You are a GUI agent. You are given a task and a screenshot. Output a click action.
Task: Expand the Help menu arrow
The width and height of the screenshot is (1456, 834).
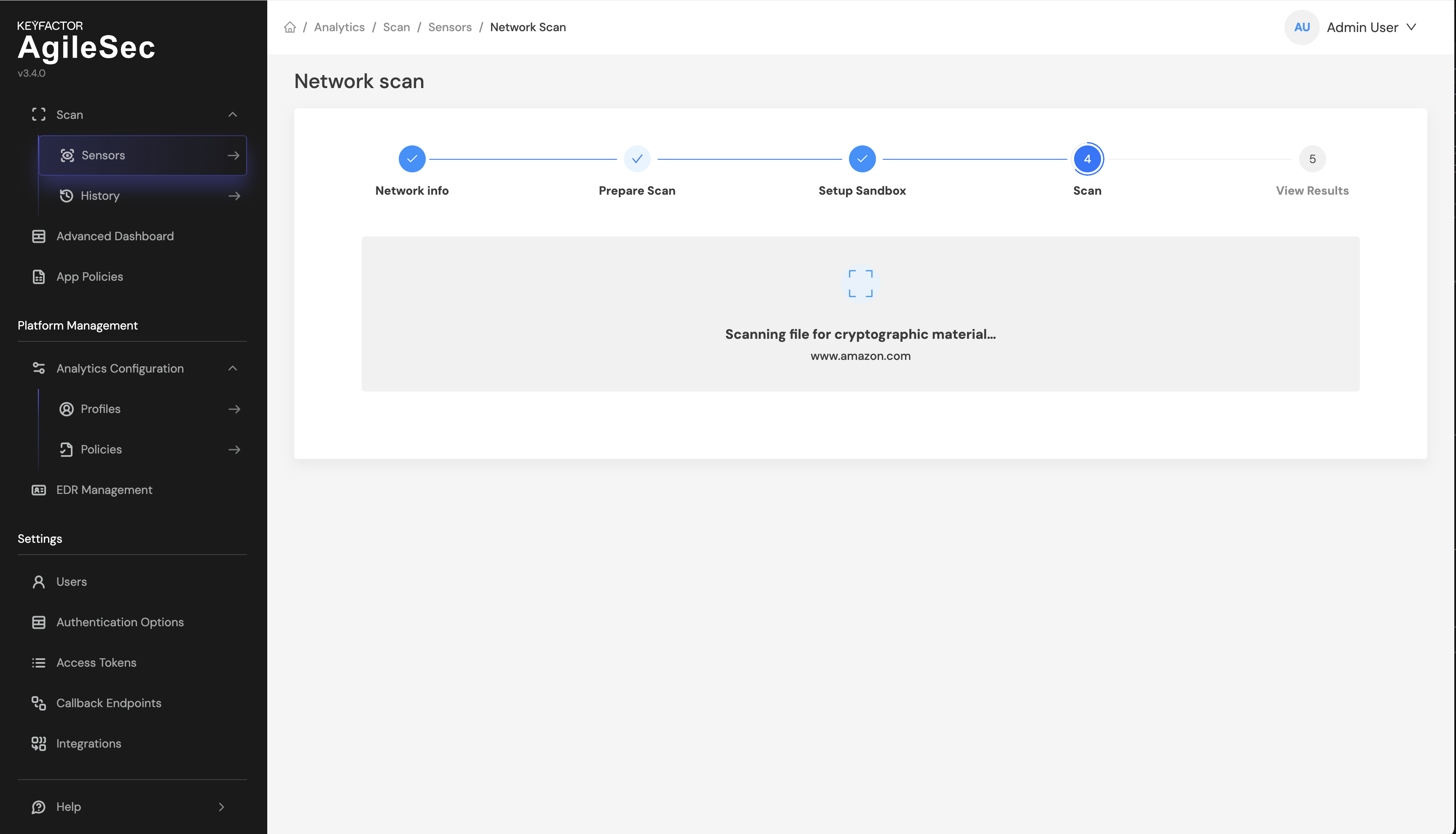[x=222, y=807]
